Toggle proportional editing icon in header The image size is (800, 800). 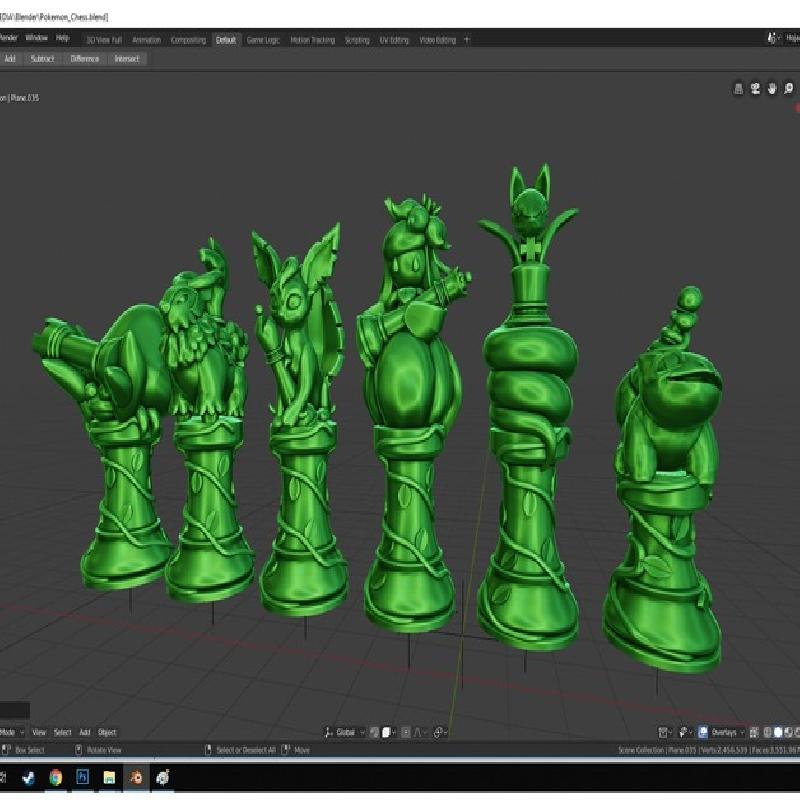click(x=406, y=733)
